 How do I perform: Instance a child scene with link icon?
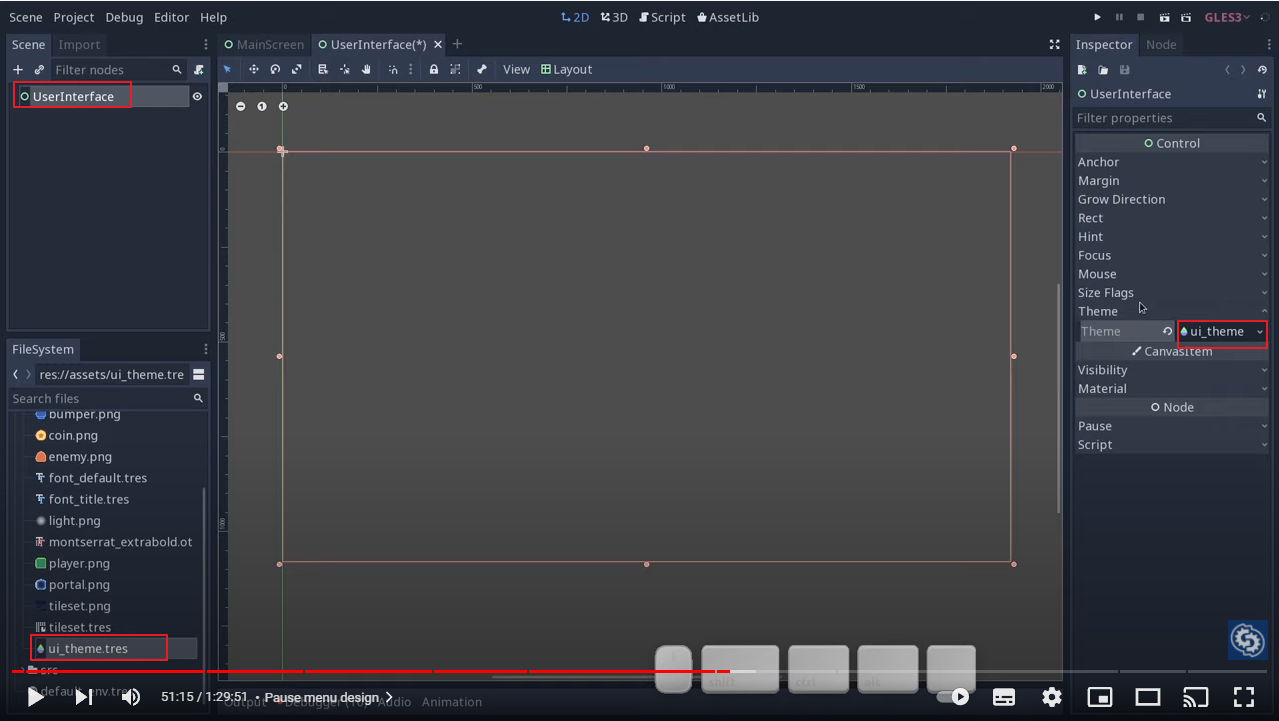39,70
